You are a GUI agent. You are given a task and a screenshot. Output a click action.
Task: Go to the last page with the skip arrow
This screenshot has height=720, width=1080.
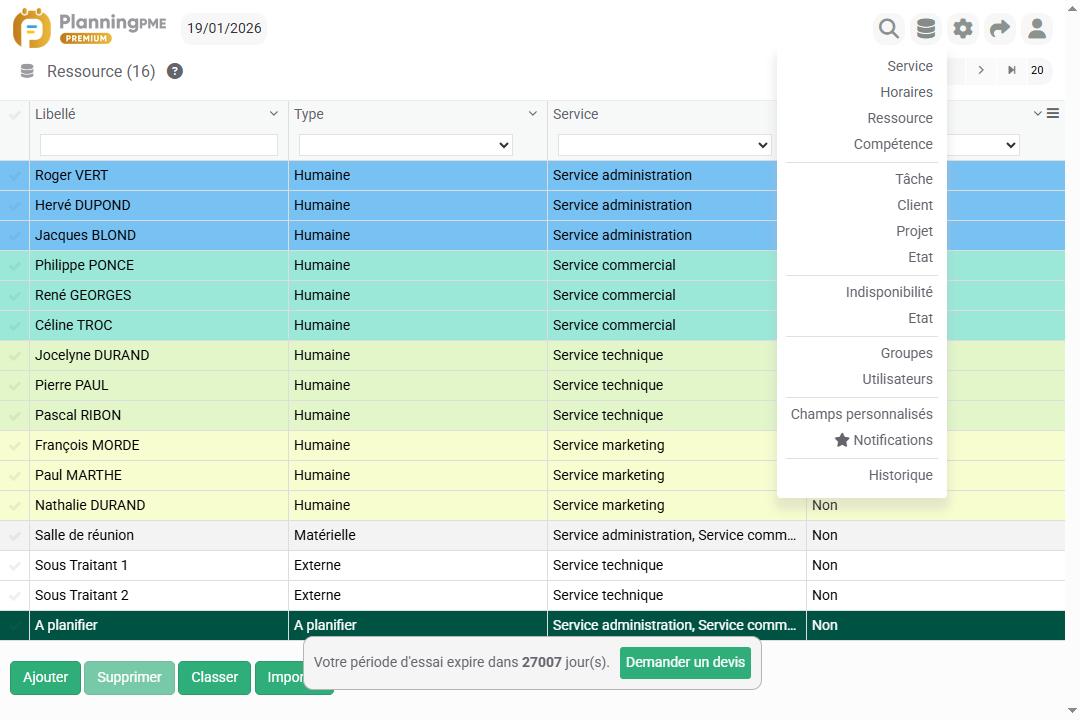click(x=1011, y=71)
